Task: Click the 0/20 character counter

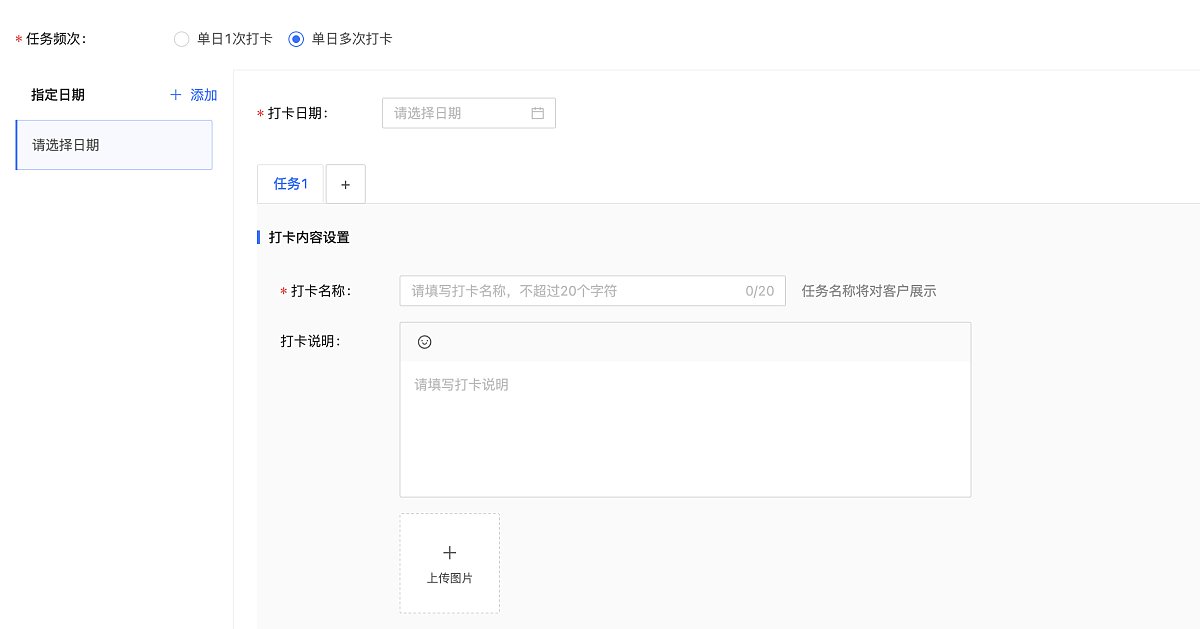Action: pyautogui.click(x=760, y=291)
